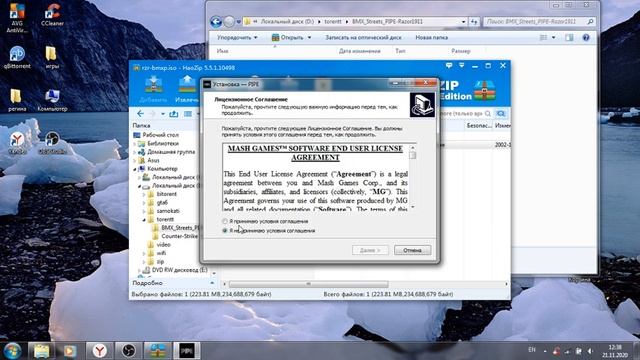Click the Отмена button in the installer
Viewport: 640px width, 360px height.
point(412,250)
